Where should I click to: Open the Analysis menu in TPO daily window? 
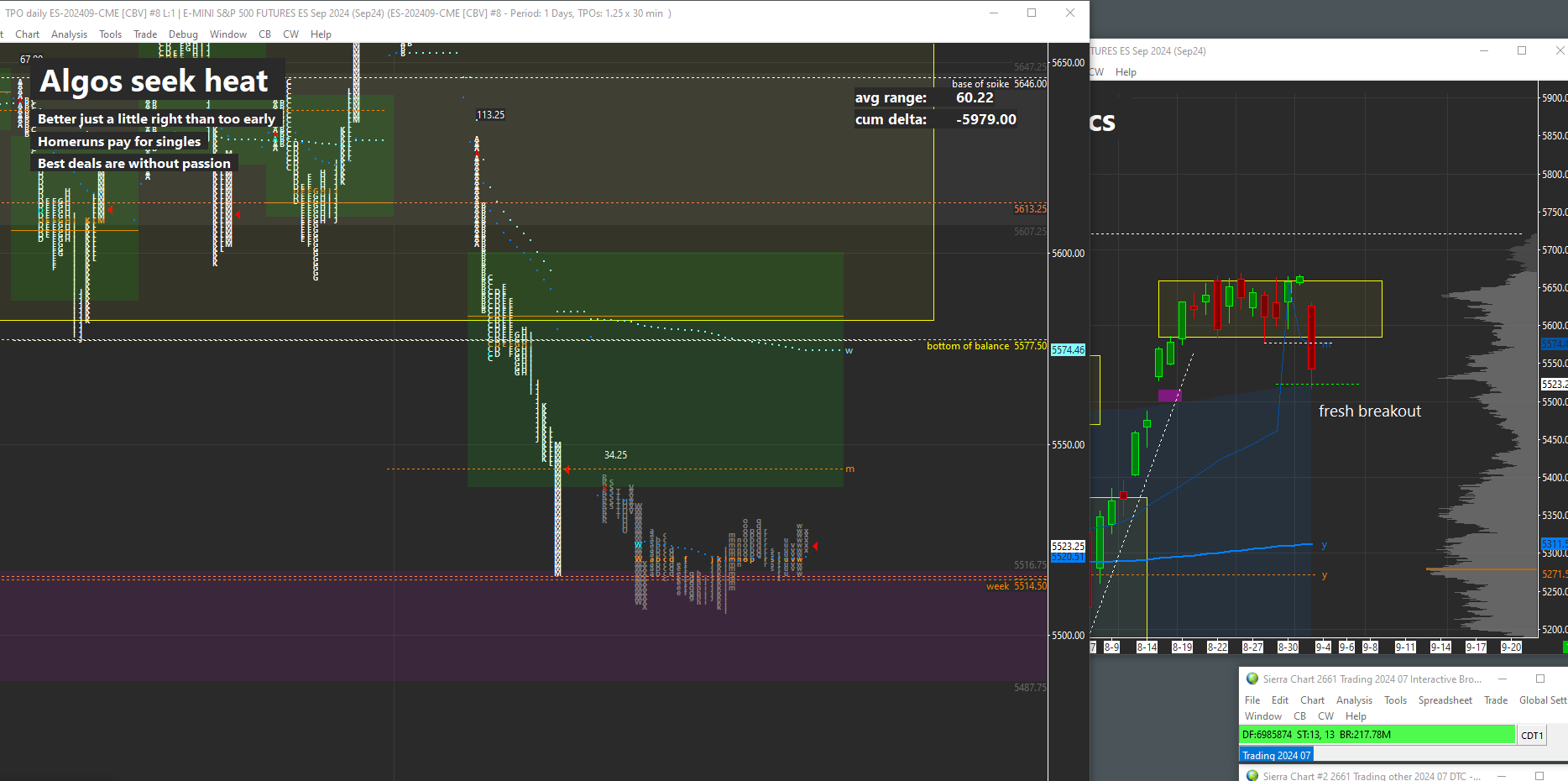pos(69,34)
